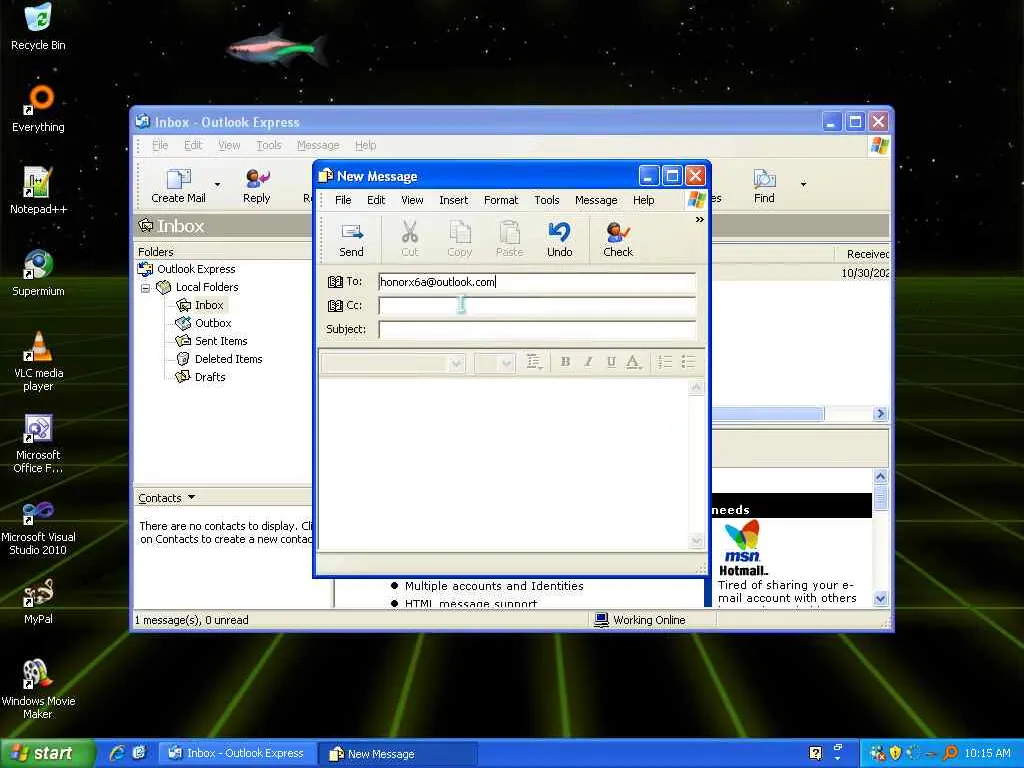Click Reply in the Outlook Express toolbar
Screen dimensions: 1024x768
(x=257, y=185)
